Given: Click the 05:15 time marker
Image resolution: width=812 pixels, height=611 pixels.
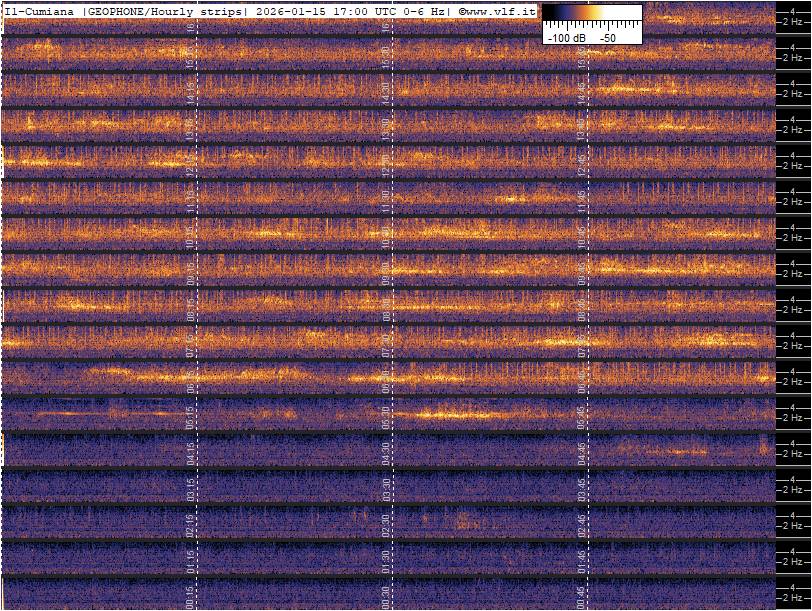Looking at the screenshot, I should [x=191, y=416].
